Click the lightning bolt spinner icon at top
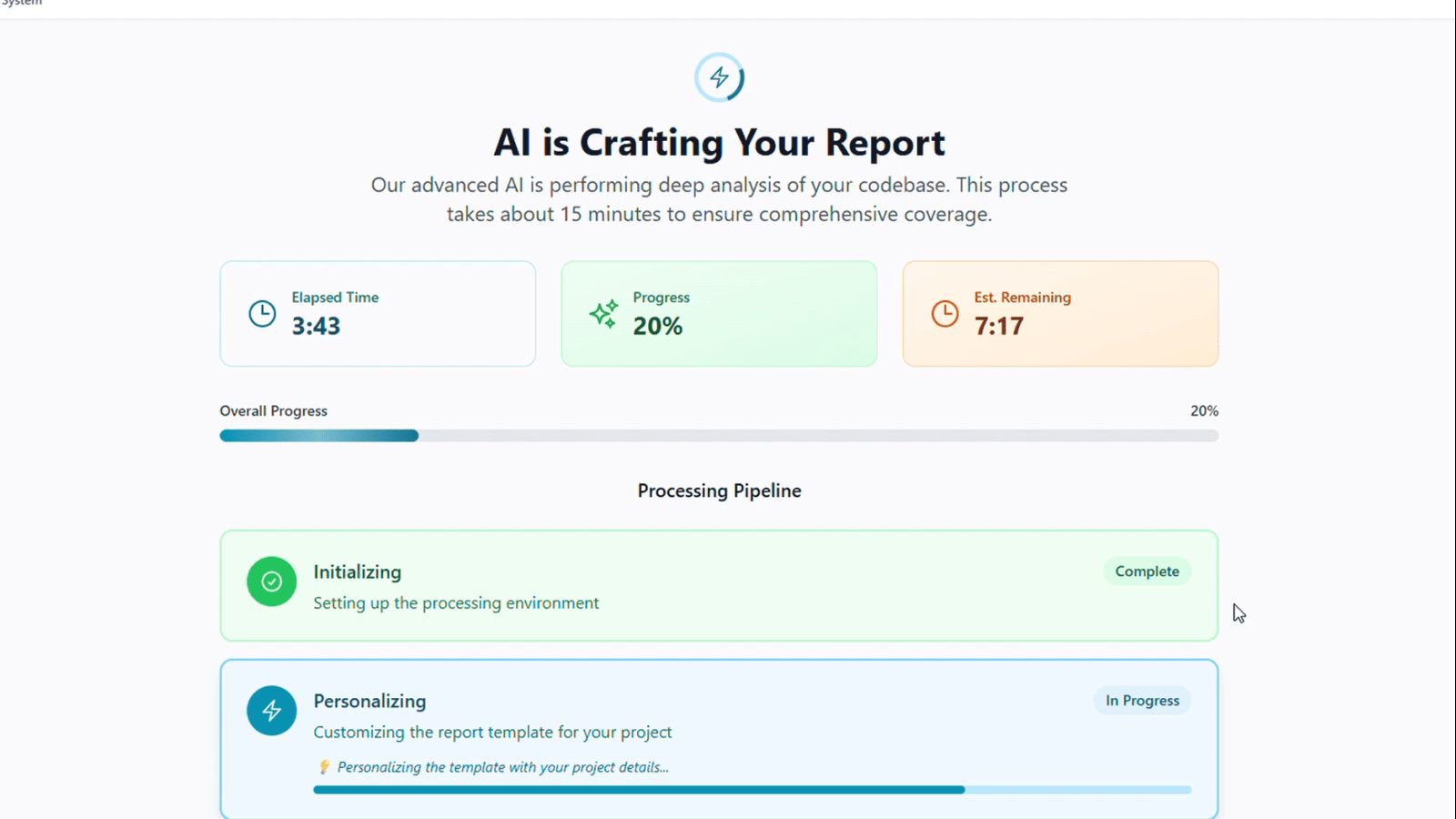1456x819 pixels. (x=719, y=77)
